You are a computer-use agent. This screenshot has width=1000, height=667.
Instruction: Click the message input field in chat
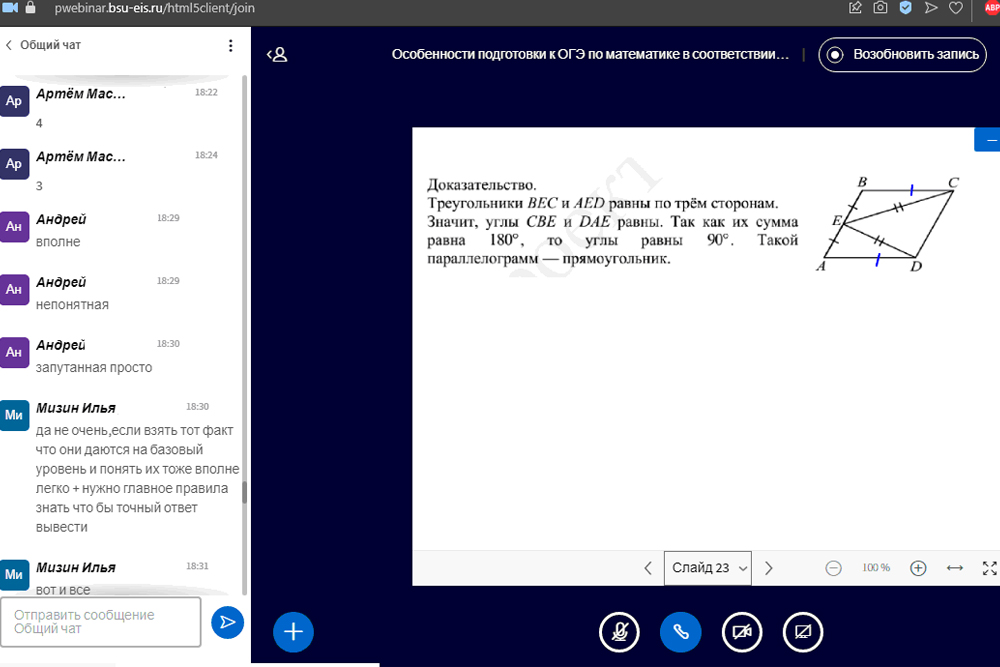[100, 622]
